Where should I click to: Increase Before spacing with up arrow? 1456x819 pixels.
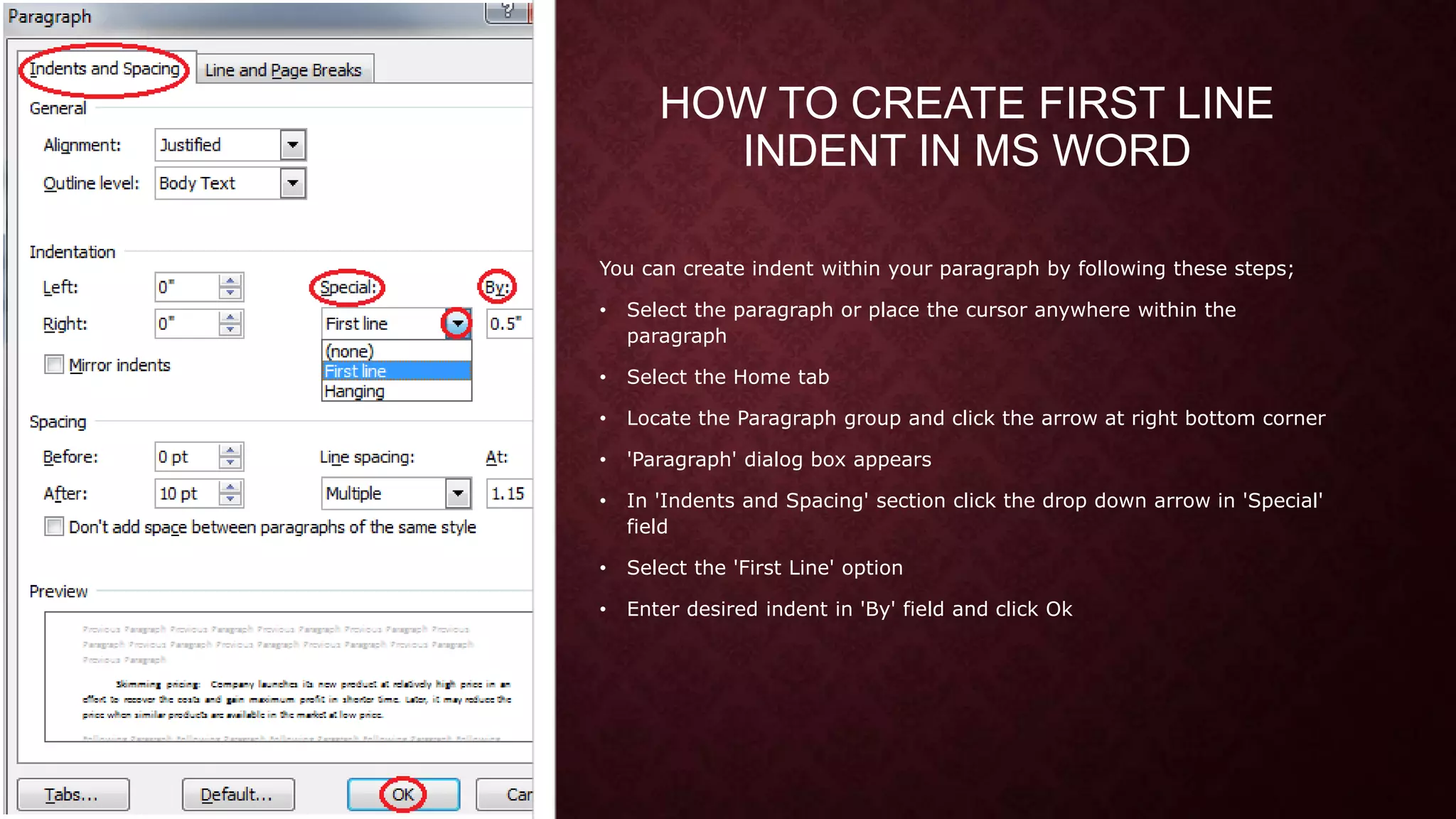230,451
